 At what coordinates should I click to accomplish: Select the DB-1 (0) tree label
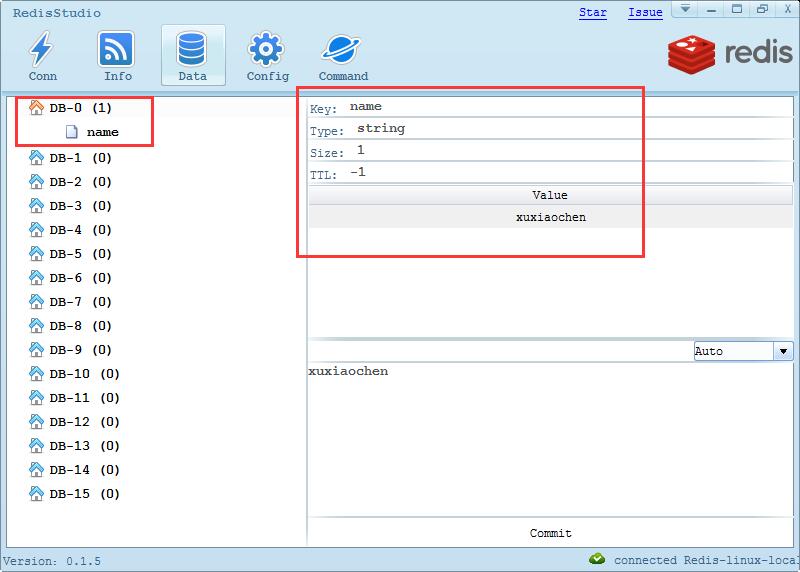pos(81,158)
